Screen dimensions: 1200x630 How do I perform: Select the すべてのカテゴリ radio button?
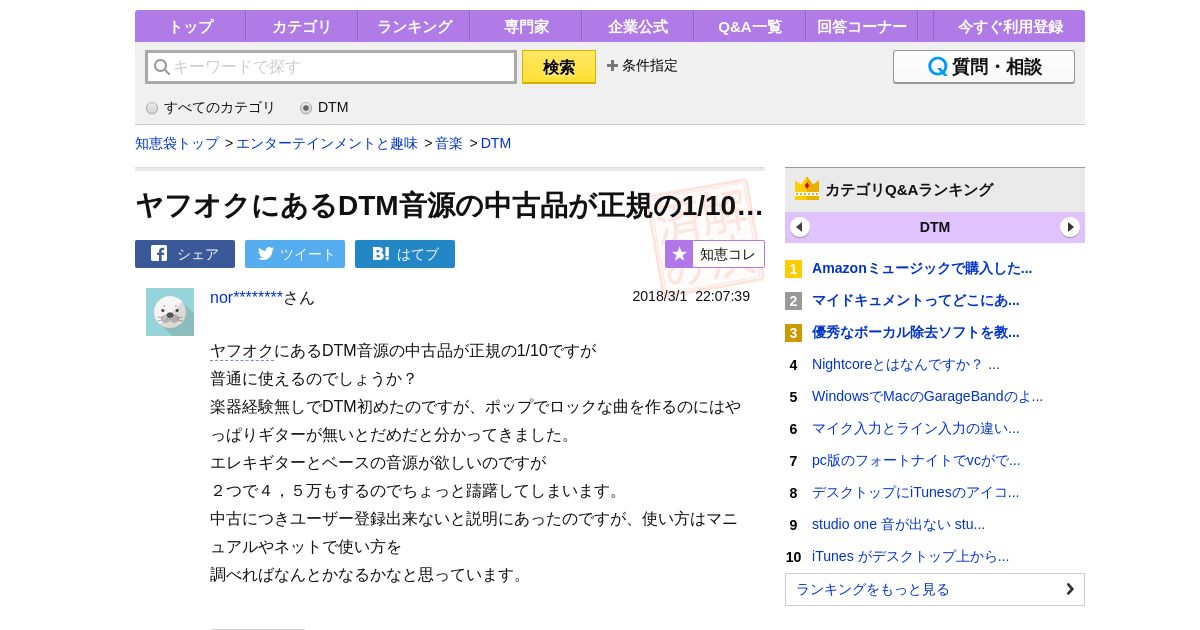[152, 108]
